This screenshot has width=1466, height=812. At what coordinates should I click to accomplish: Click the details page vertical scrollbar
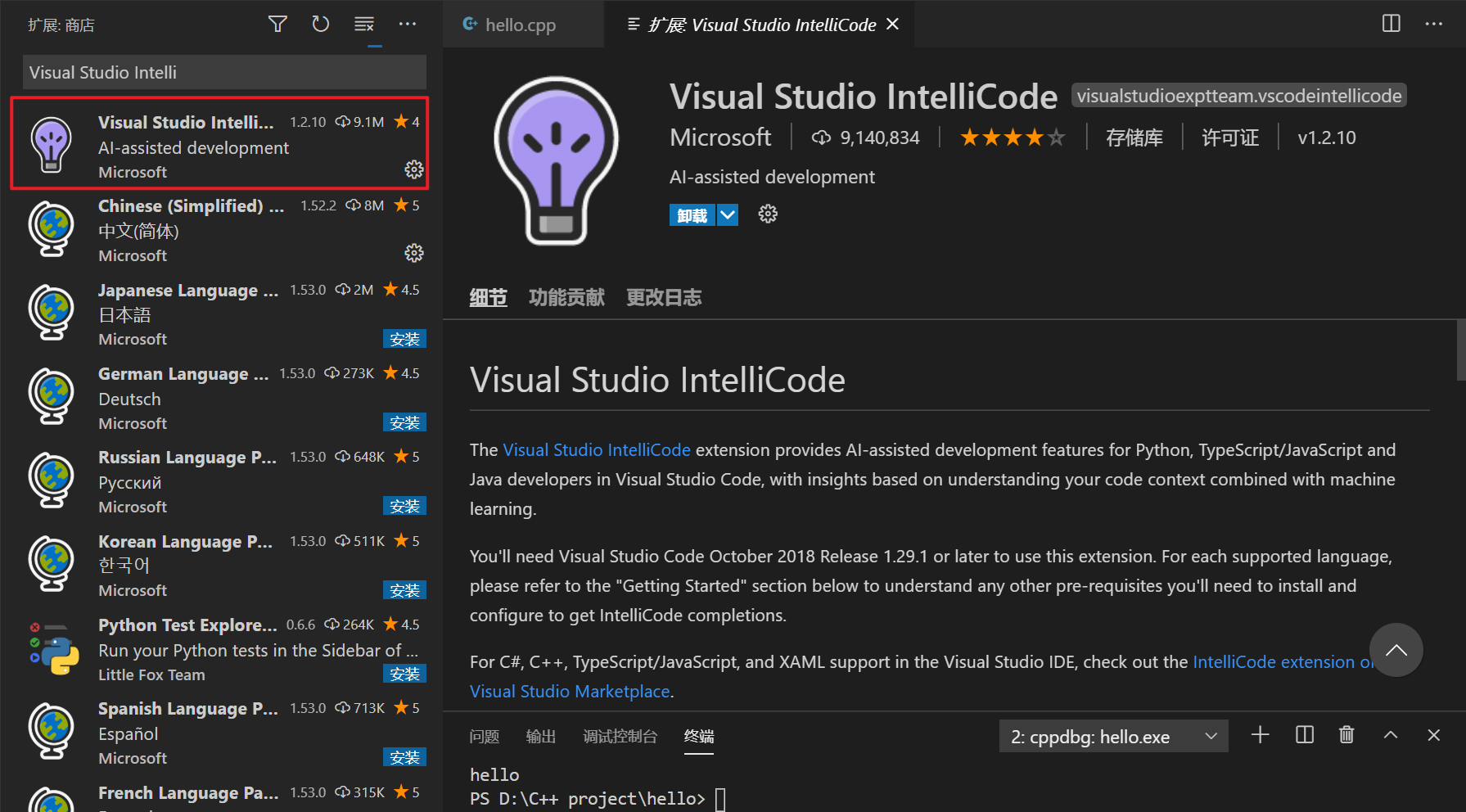[1461, 350]
